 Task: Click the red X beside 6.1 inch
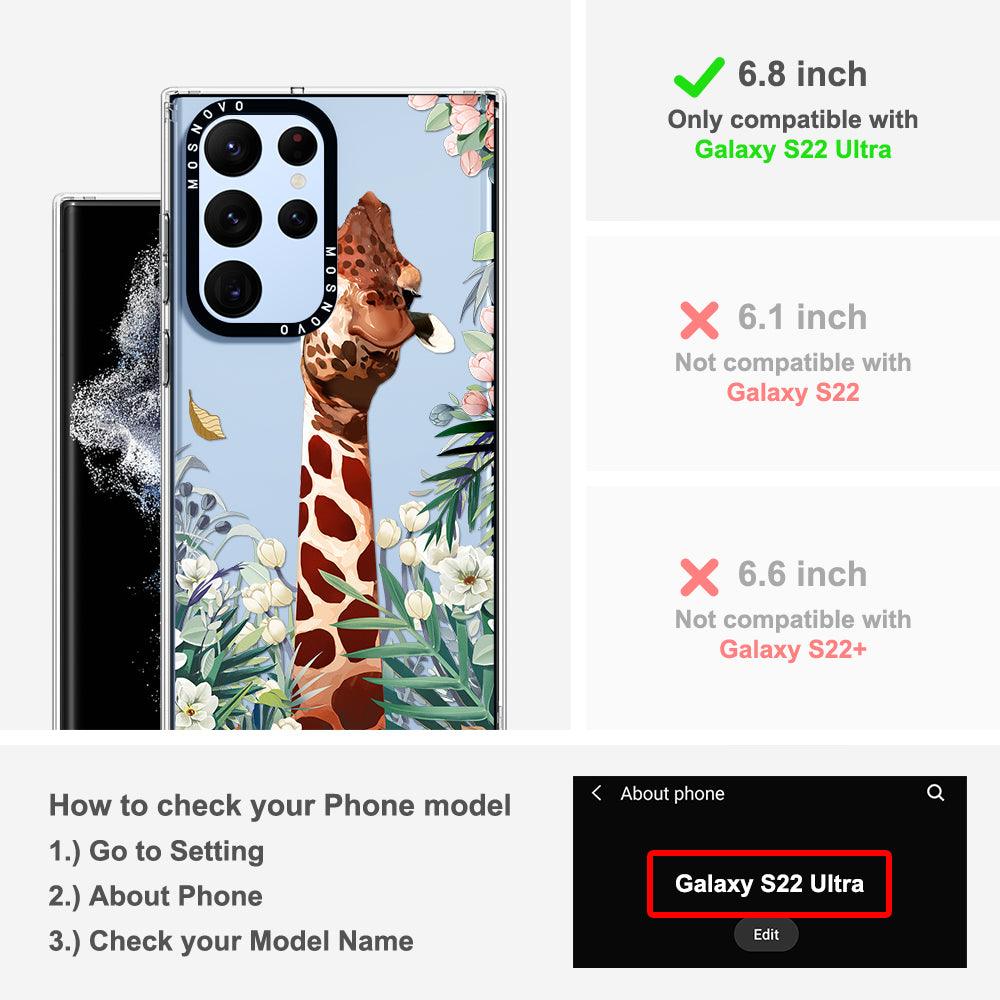699,320
